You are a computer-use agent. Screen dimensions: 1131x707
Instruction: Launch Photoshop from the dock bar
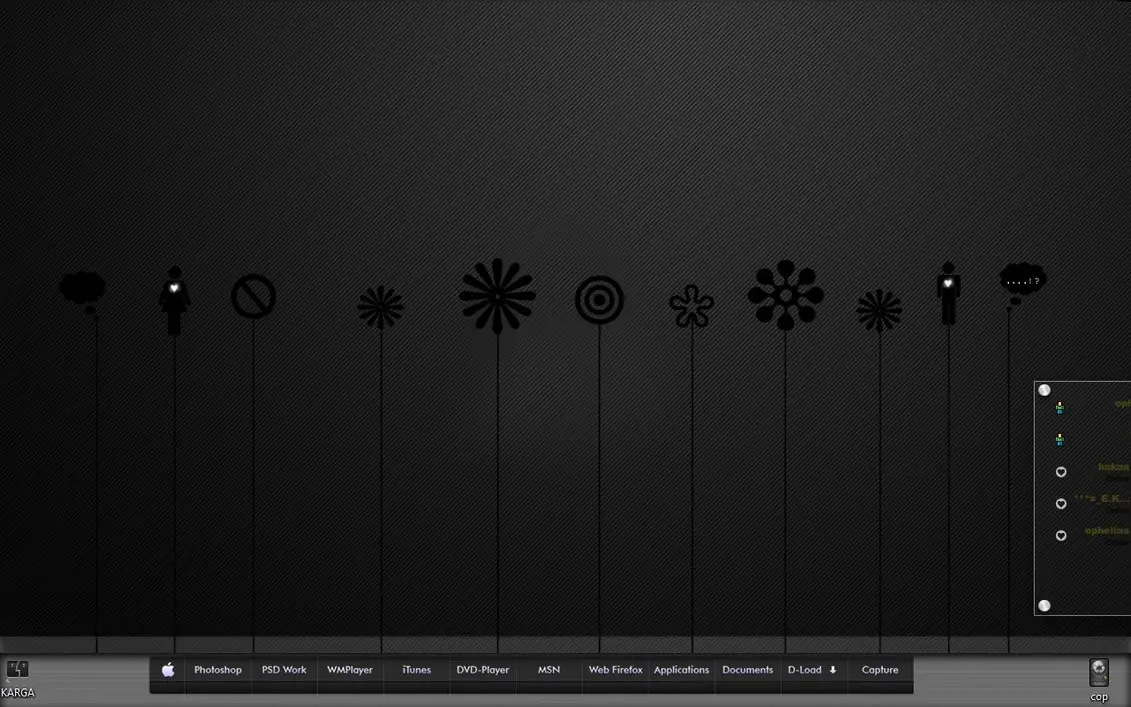click(x=218, y=669)
